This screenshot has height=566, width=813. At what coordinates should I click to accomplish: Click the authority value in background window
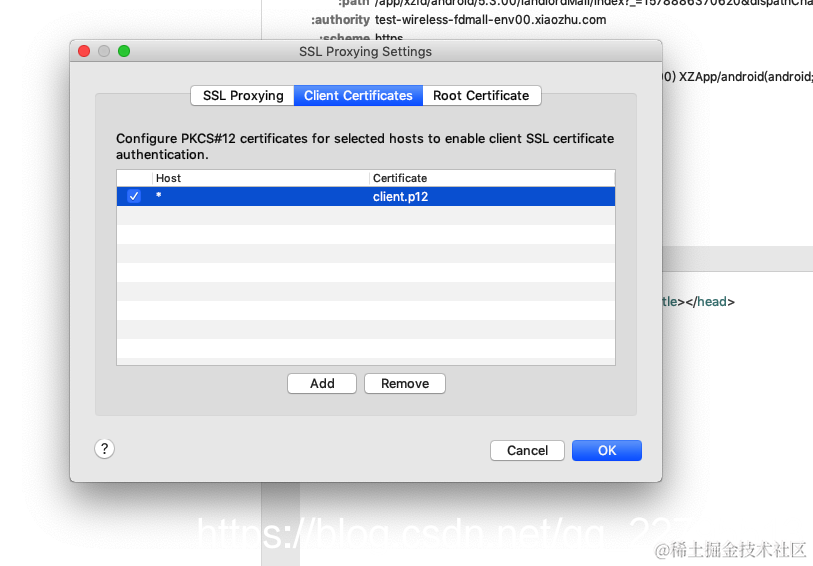tap(490, 20)
